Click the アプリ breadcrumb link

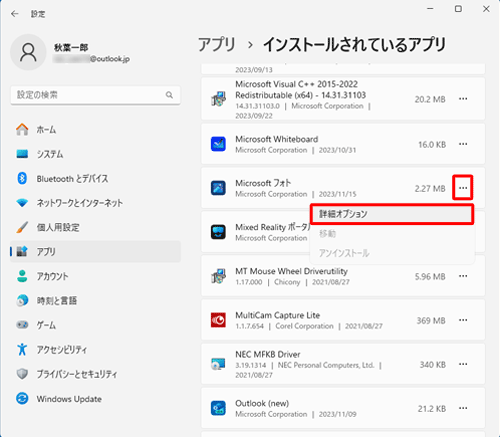(217, 45)
